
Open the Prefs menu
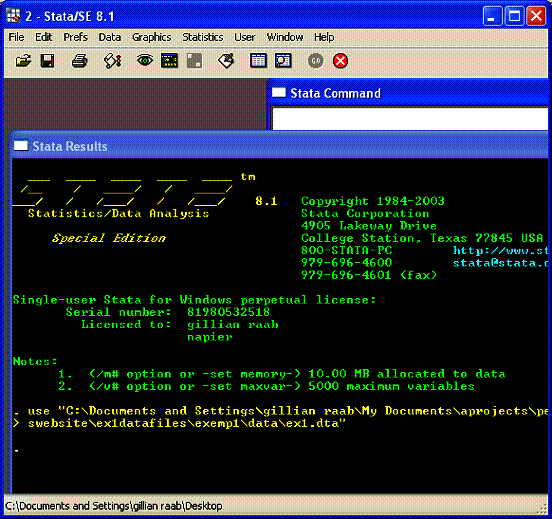click(x=75, y=37)
